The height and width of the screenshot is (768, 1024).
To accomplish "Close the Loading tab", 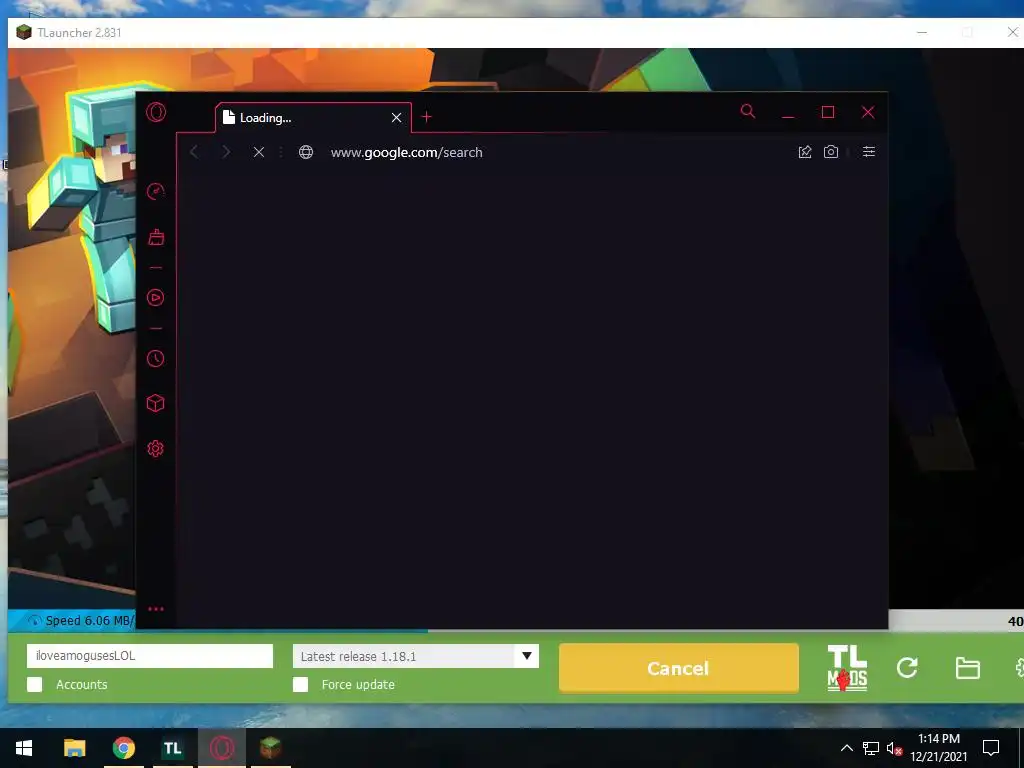I will click(396, 118).
